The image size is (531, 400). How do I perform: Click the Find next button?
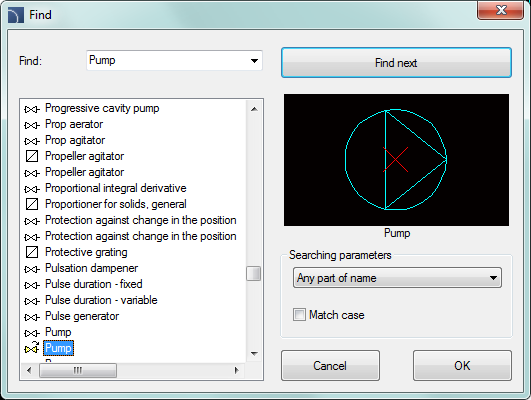(396, 63)
